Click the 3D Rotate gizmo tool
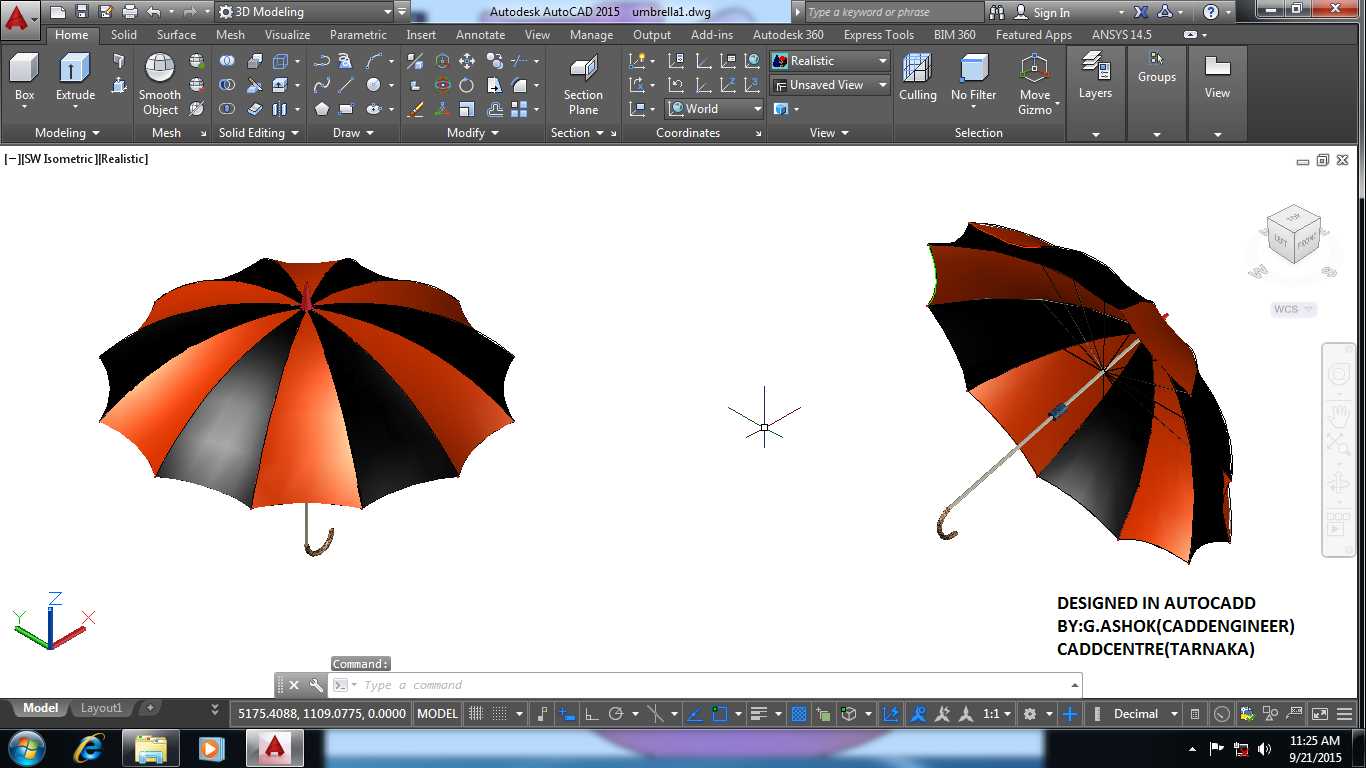 (x=443, y=85)
